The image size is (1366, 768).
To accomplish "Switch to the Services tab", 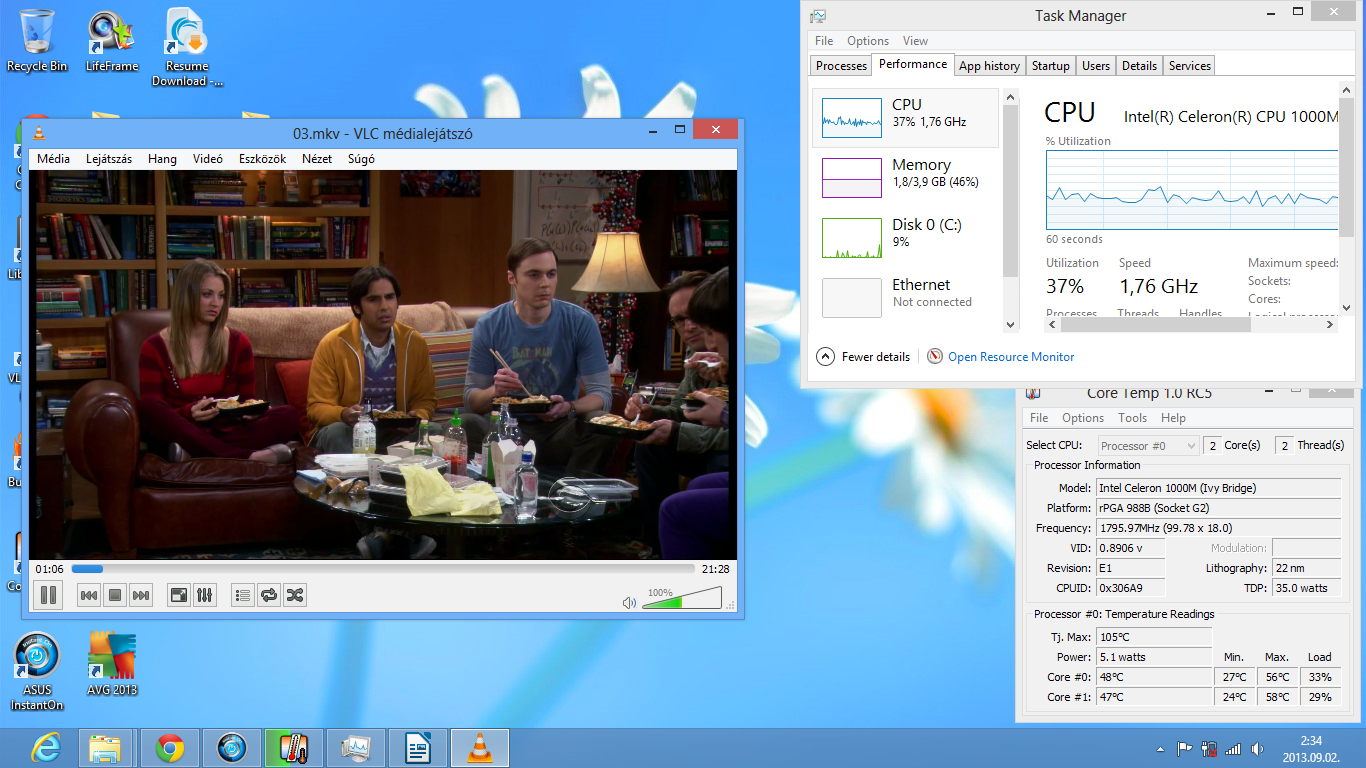I will click(x=1190, y=66).
